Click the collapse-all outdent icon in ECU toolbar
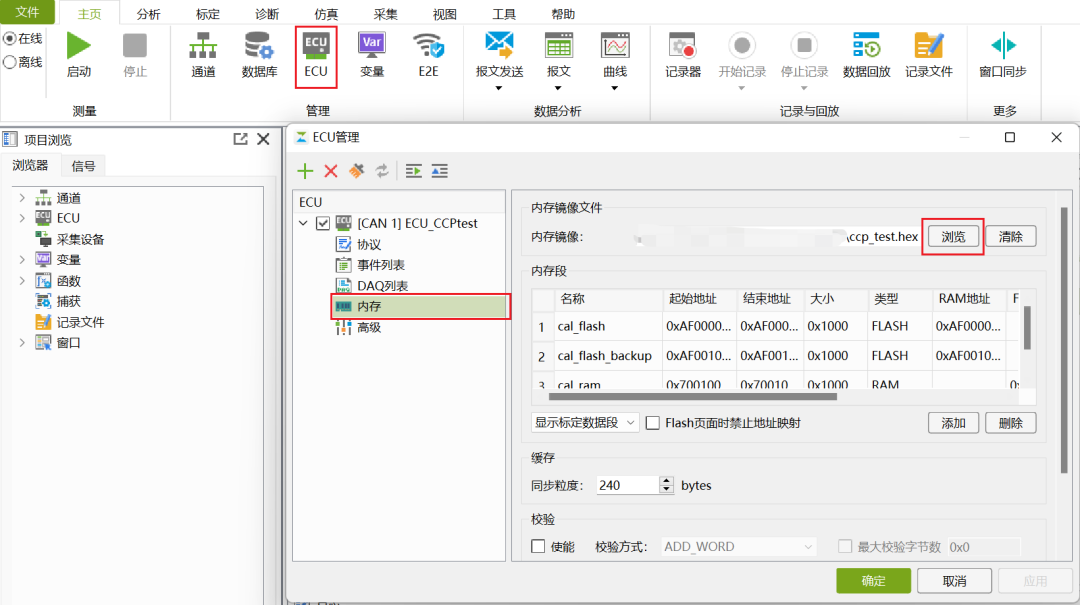 [x=439, y=171]
